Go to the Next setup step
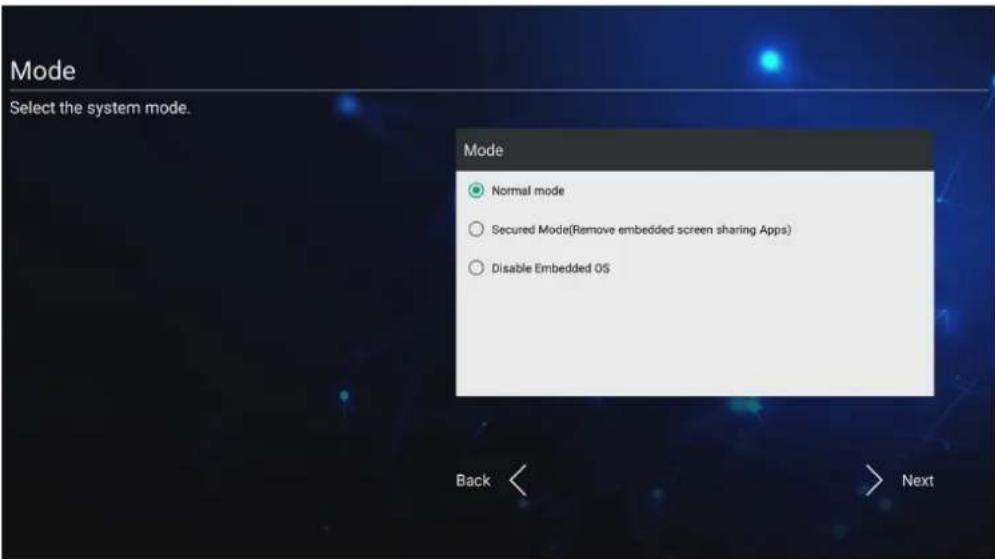Viewport: 995px width, 559px height. click(x=918, y=481)
